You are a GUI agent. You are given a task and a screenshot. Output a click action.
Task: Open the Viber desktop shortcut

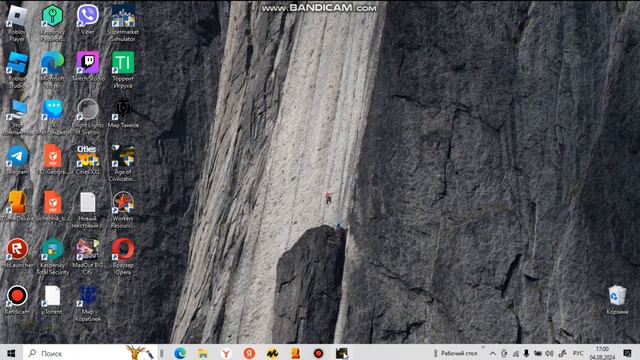[87, 20]
